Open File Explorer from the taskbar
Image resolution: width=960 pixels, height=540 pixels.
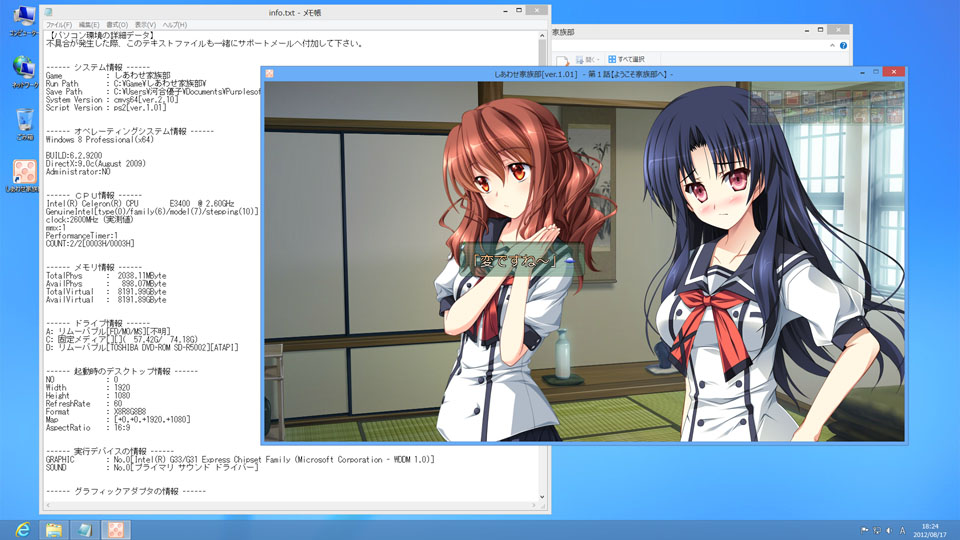coord(54,530)
